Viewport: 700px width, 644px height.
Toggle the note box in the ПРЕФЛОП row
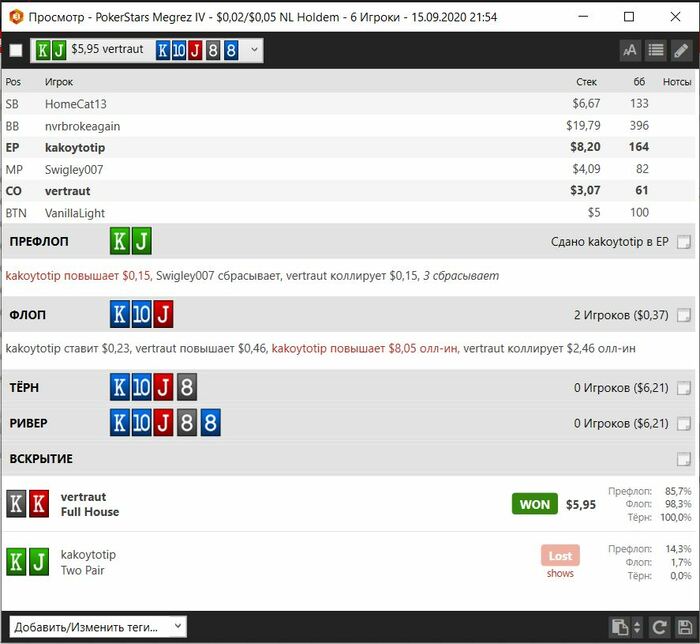click(683, 242)
